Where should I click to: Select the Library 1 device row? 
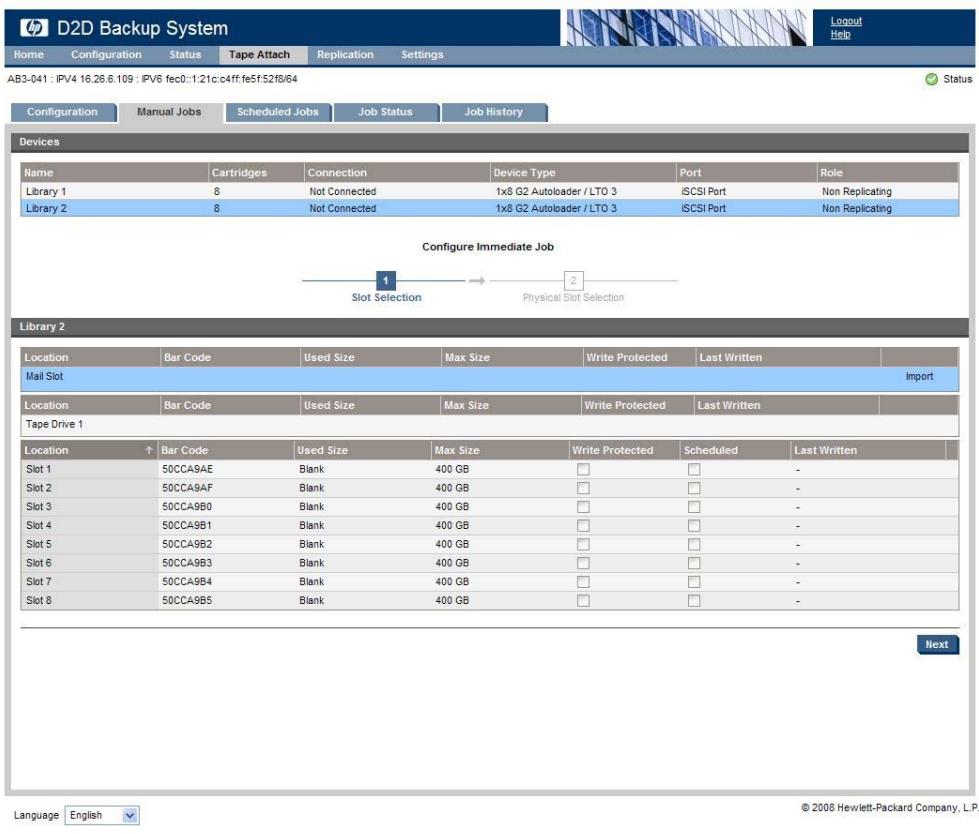click(490, 191)
